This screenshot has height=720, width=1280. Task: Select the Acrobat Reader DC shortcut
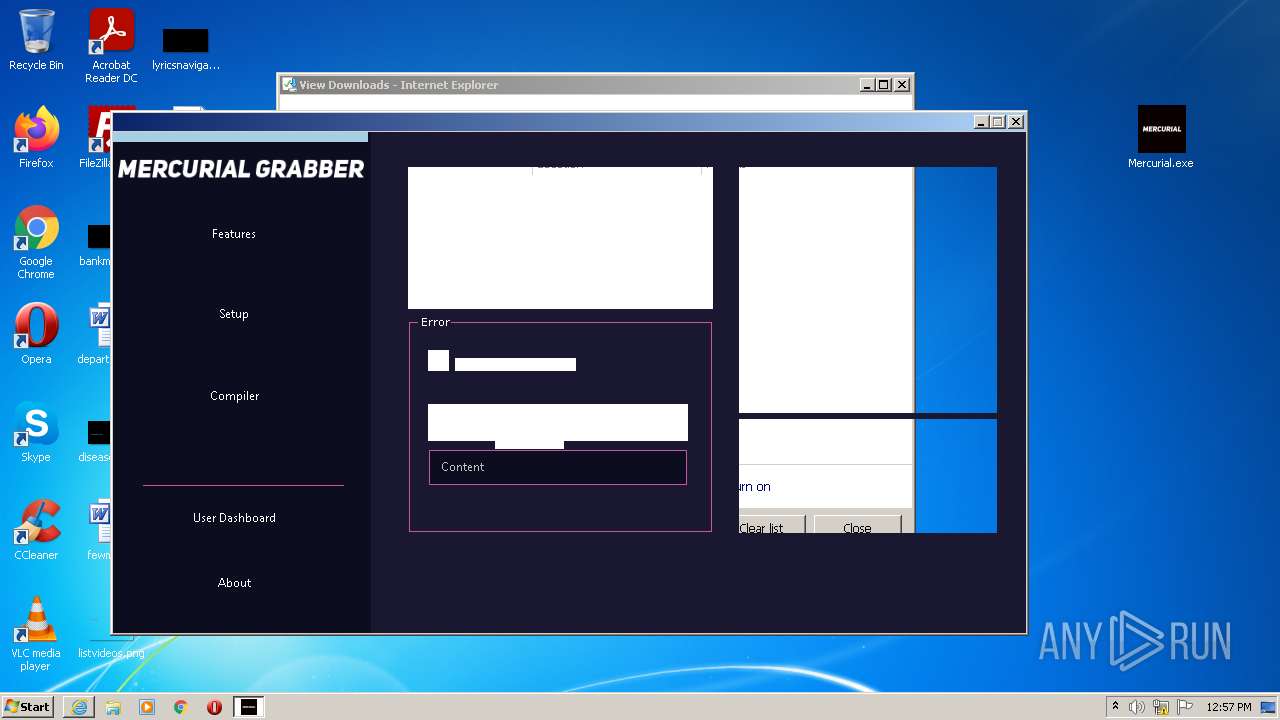click(x=111, y=46)
